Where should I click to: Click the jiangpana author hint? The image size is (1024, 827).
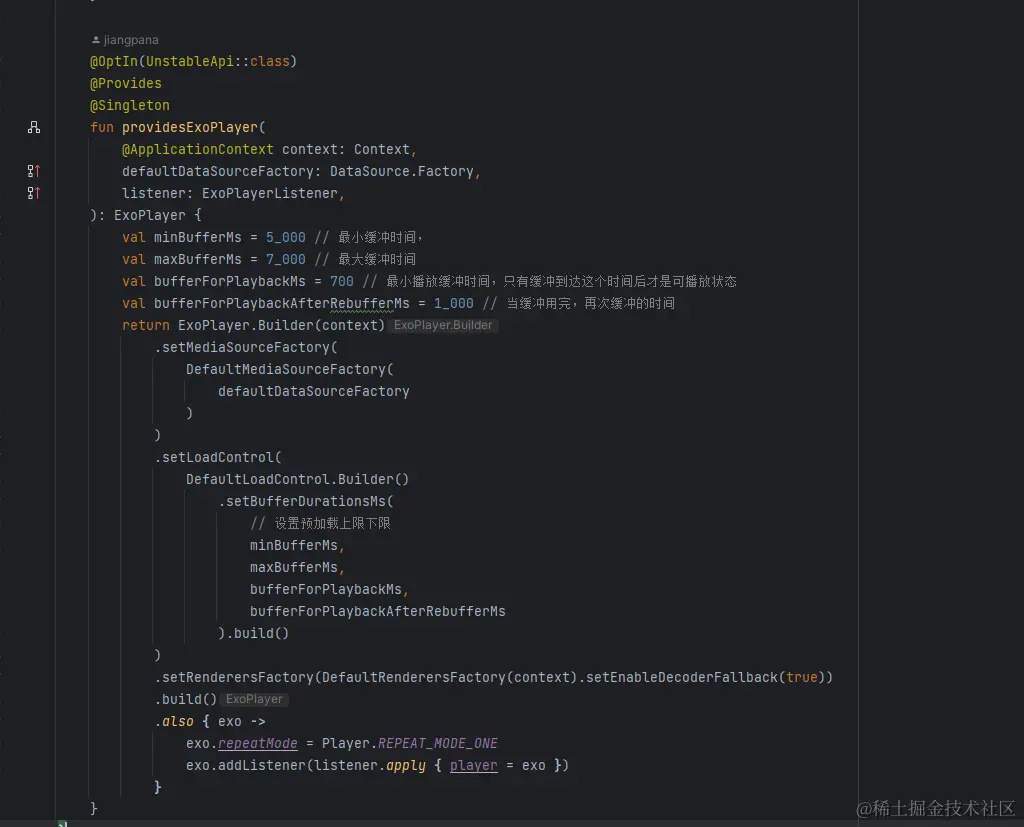click(x=125, y=40)
